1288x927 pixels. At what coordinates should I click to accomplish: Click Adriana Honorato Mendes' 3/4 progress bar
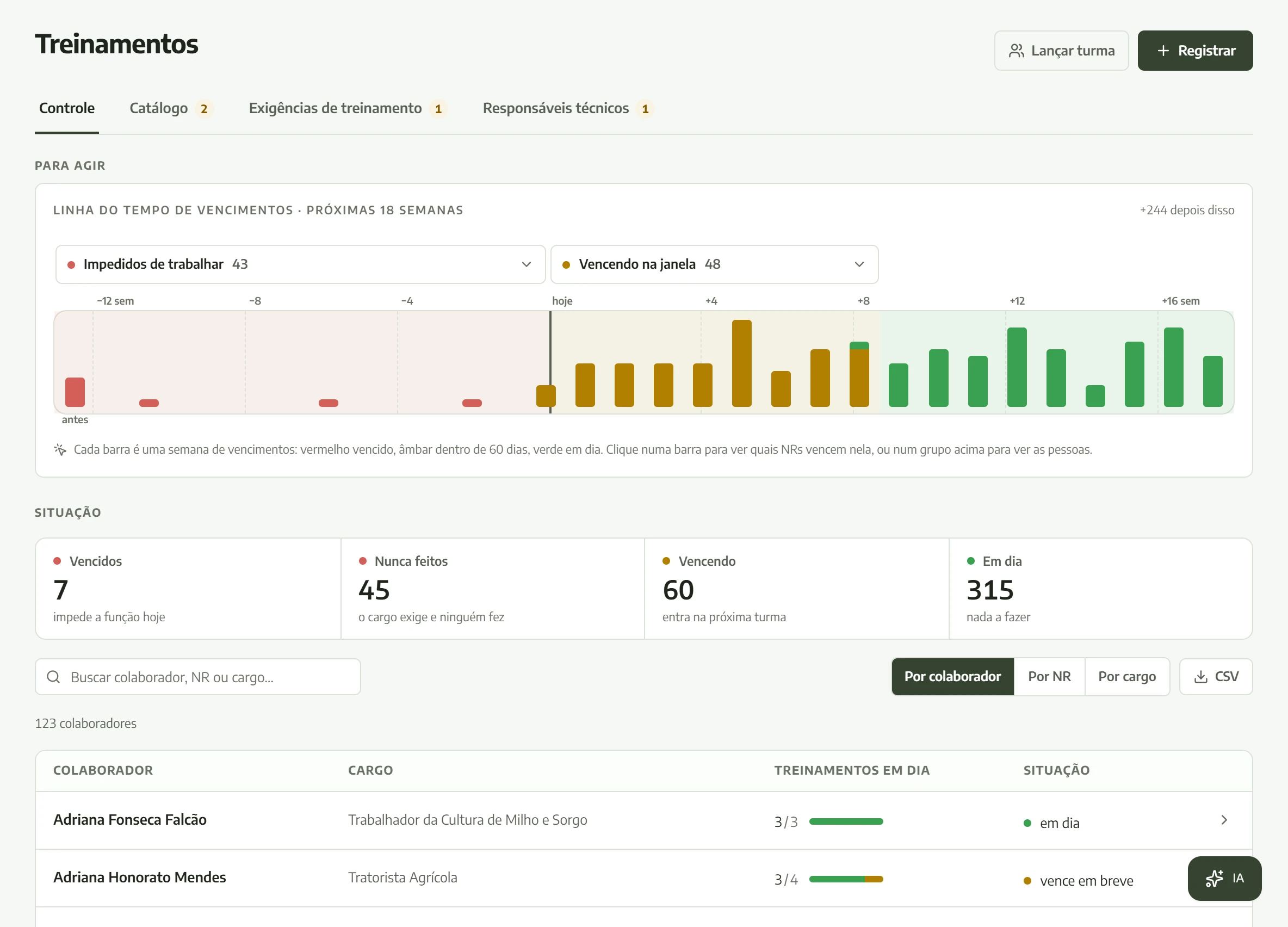tap(846, 879)
